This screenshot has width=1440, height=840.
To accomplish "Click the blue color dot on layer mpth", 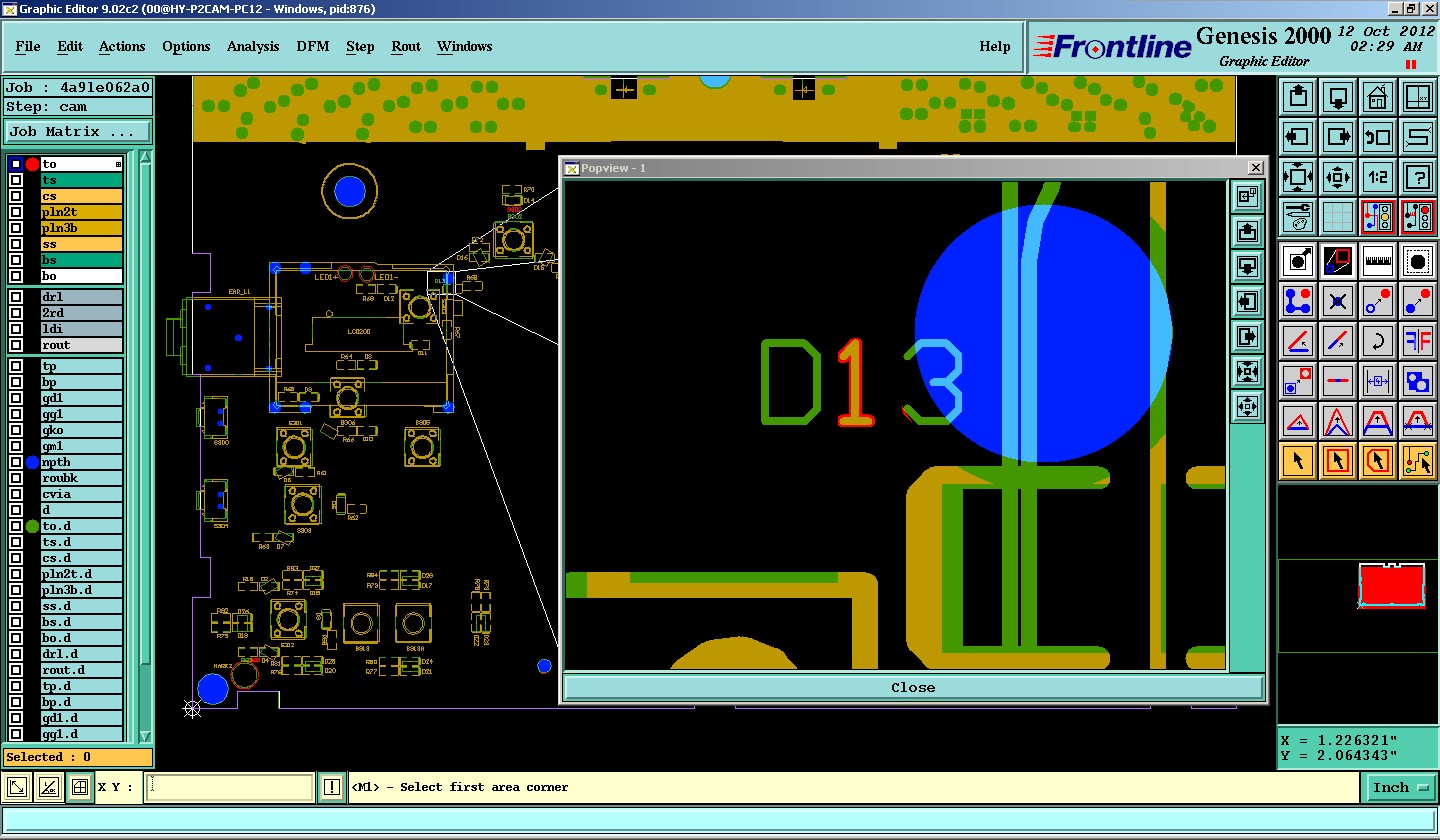I will (x=32, y=462).
